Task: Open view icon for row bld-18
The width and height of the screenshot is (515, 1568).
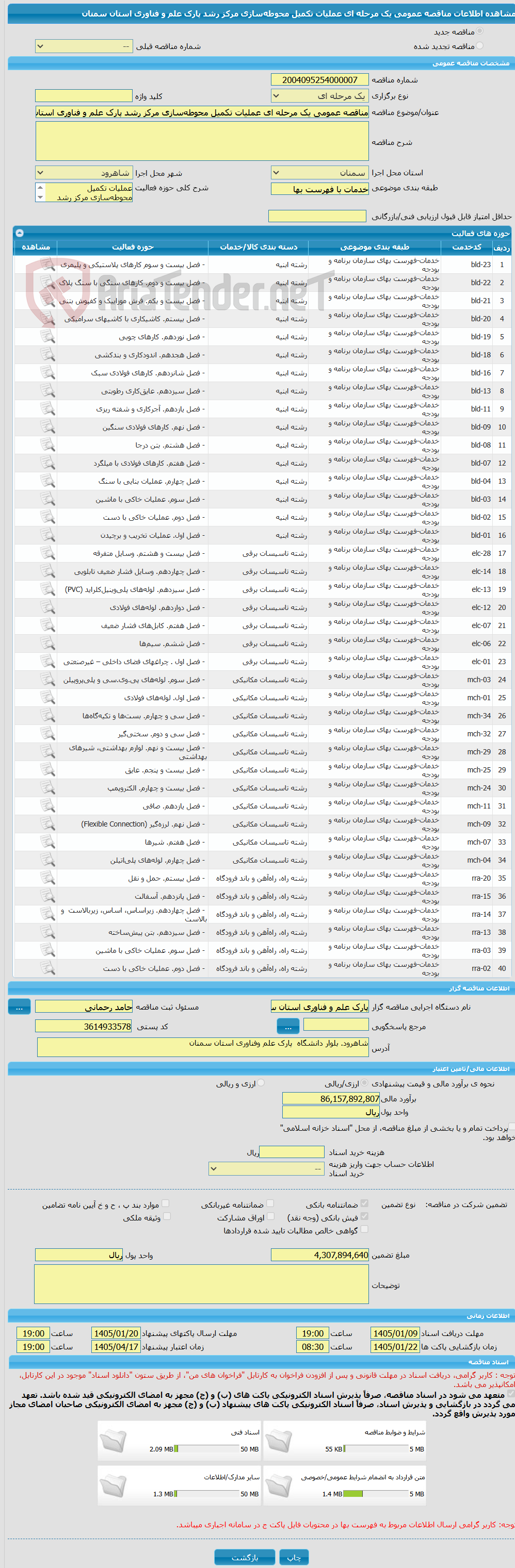Action: click(x=47, y=355)
